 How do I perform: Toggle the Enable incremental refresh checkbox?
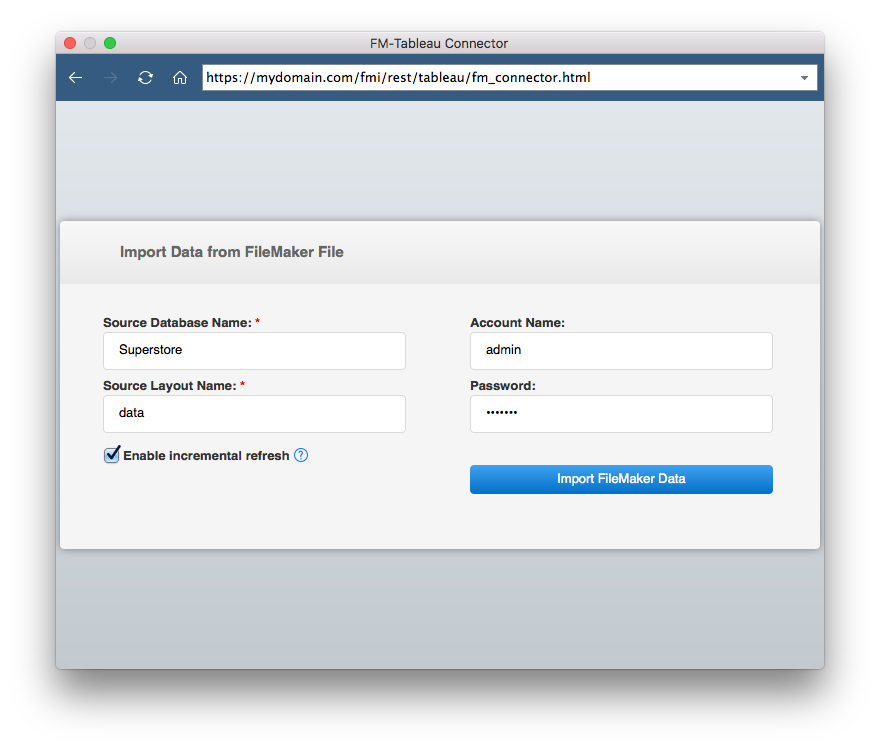(112, 455)
